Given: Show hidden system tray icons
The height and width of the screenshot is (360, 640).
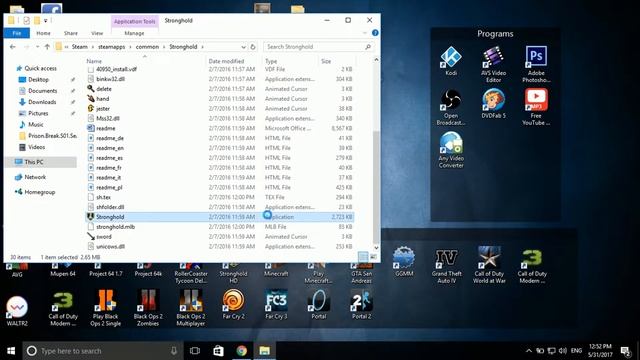Looking at the screenshot, I should click(x=529, y=351).
